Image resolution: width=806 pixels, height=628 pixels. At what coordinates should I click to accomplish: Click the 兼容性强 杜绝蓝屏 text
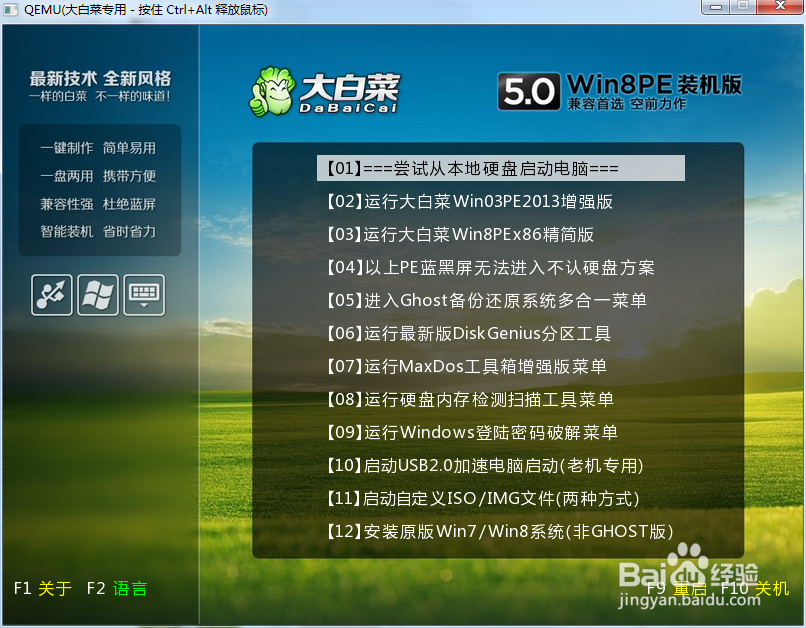(98, 204)
